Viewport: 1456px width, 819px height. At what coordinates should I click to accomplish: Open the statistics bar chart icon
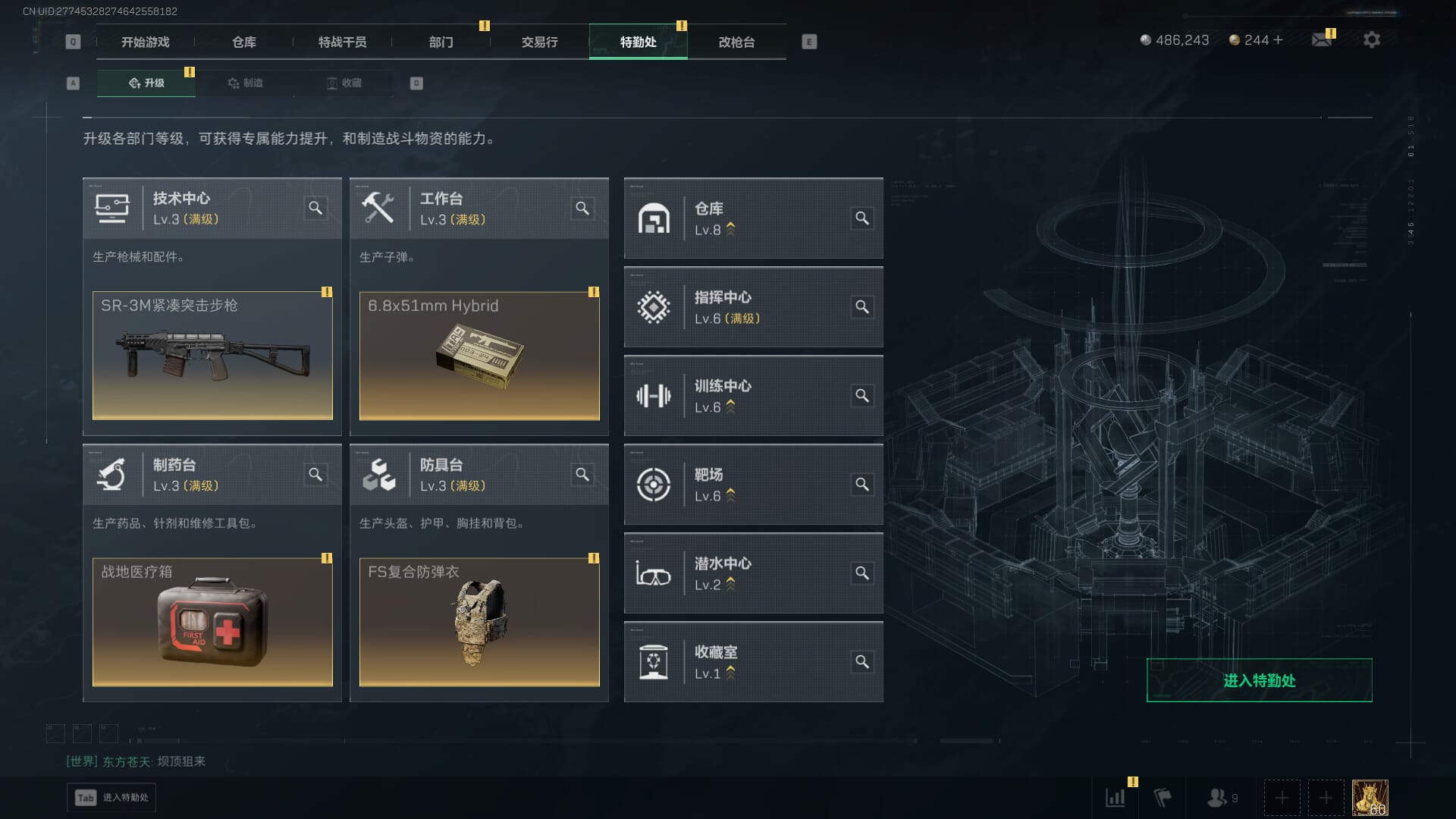[1116, 798]
